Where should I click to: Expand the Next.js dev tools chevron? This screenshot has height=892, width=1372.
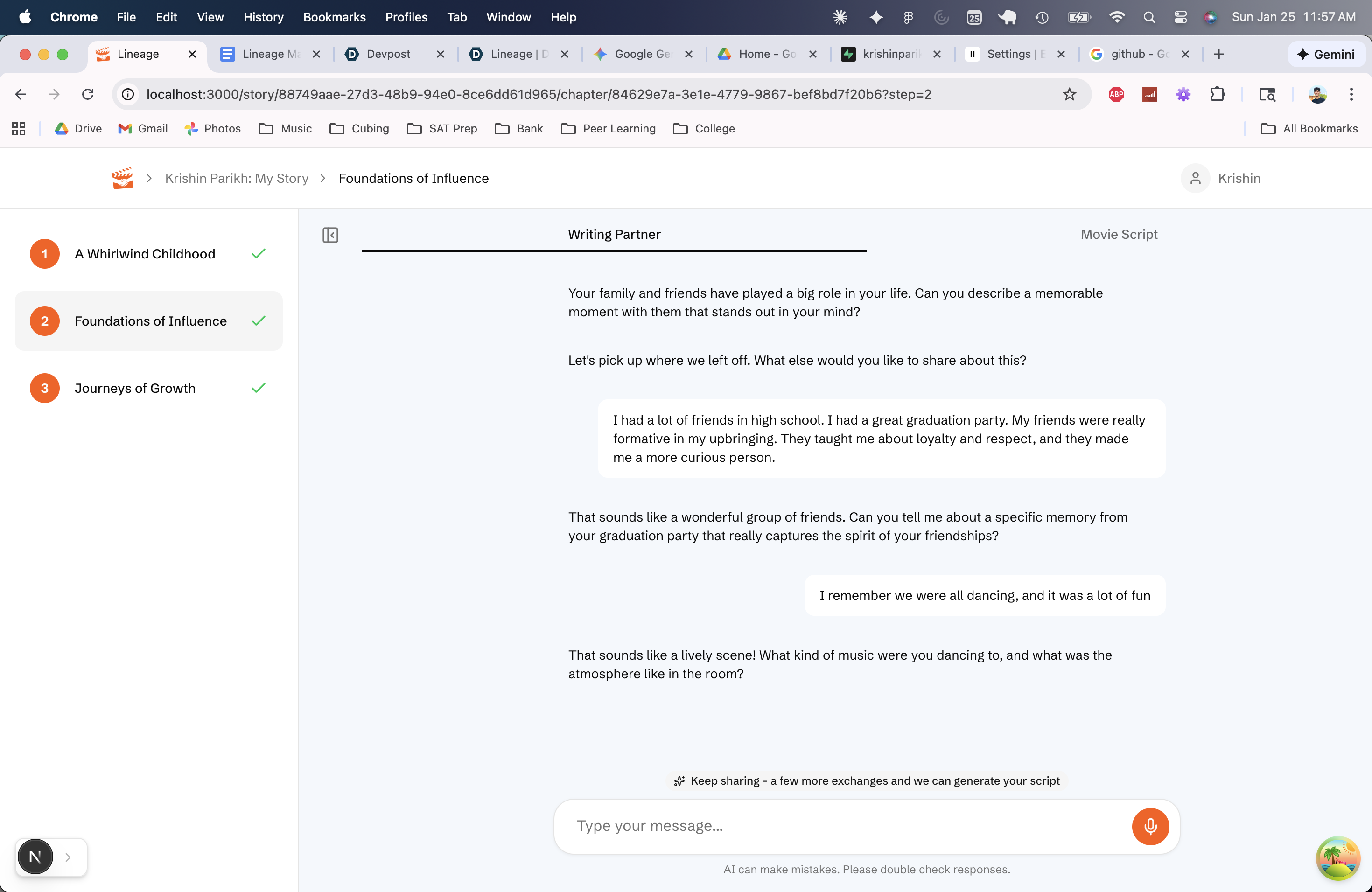click(x=68, y=857)
